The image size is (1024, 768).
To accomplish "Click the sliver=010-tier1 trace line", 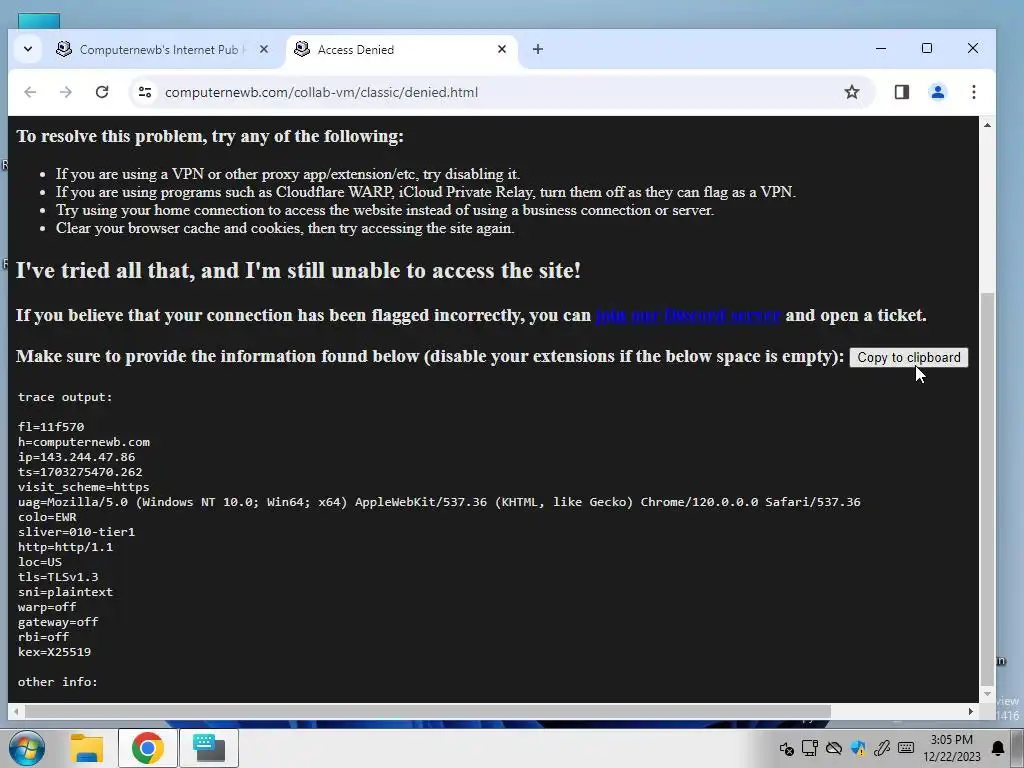I will point(76,532).
